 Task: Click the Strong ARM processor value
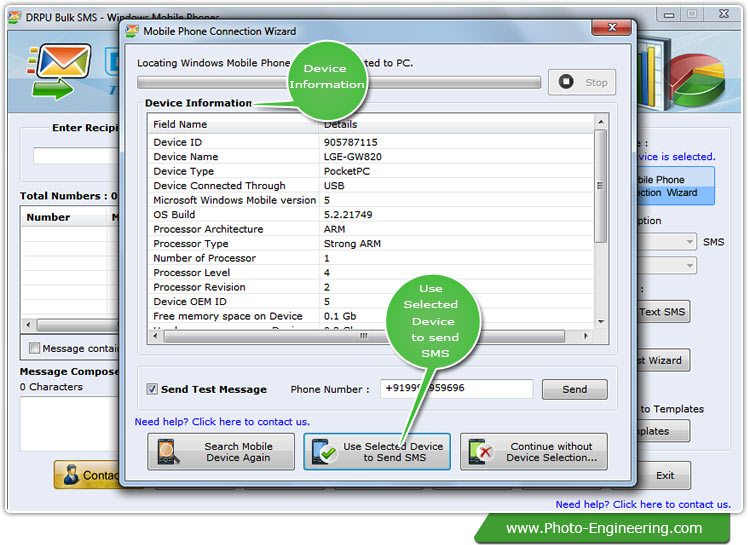[352, 243]
